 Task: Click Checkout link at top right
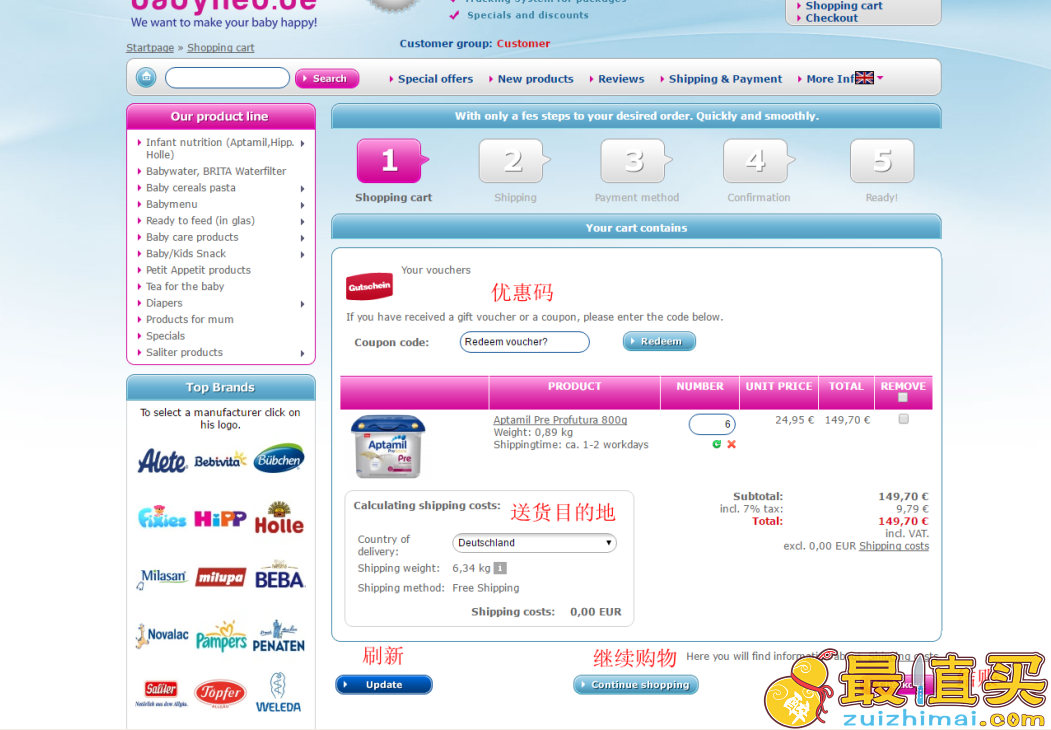pyautogui.click(x=831, y=18)
